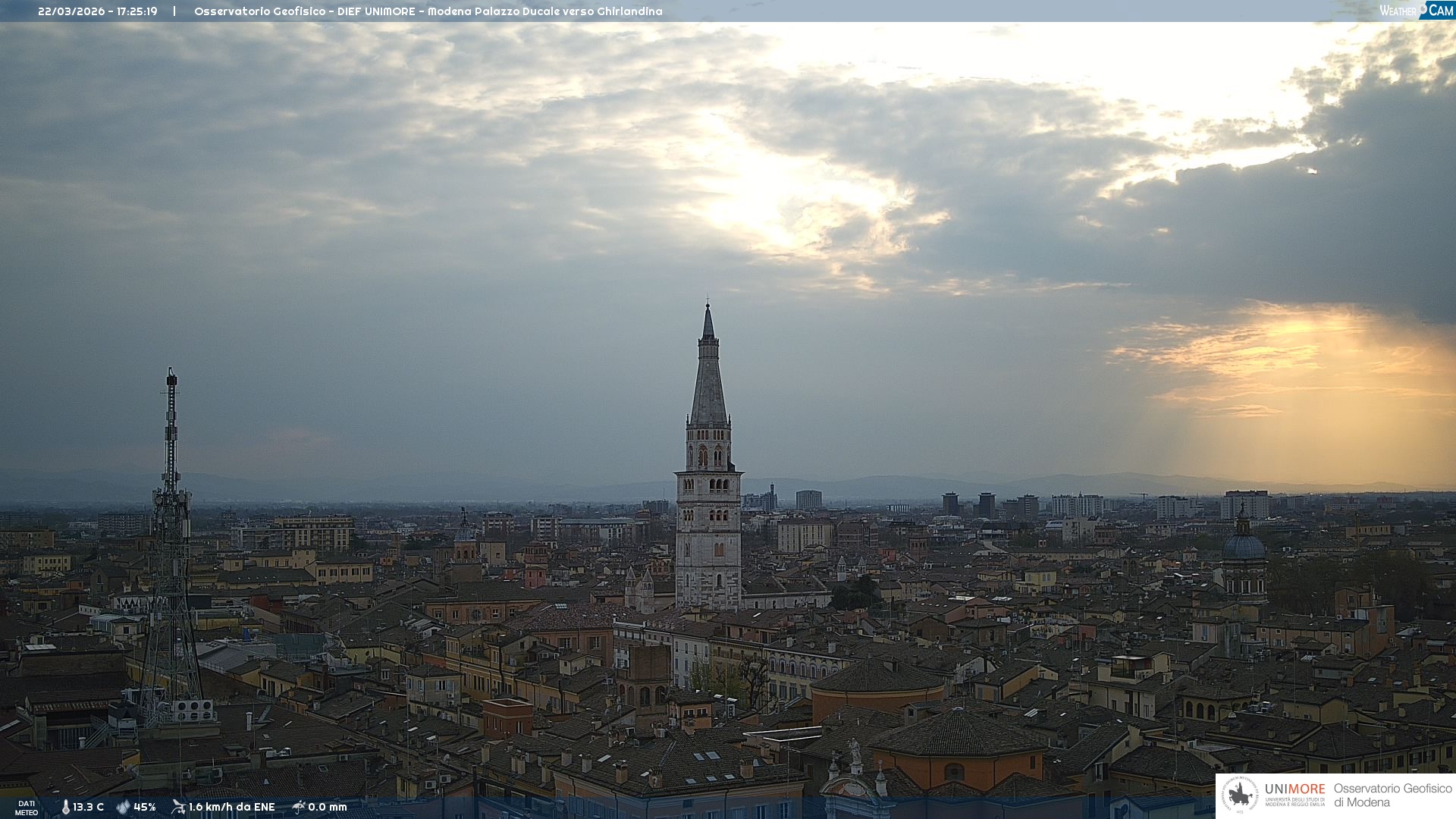This screenshot has width=1456, height=819.
Task: Click the rain umbrella icon
Action: pos(299,807)
